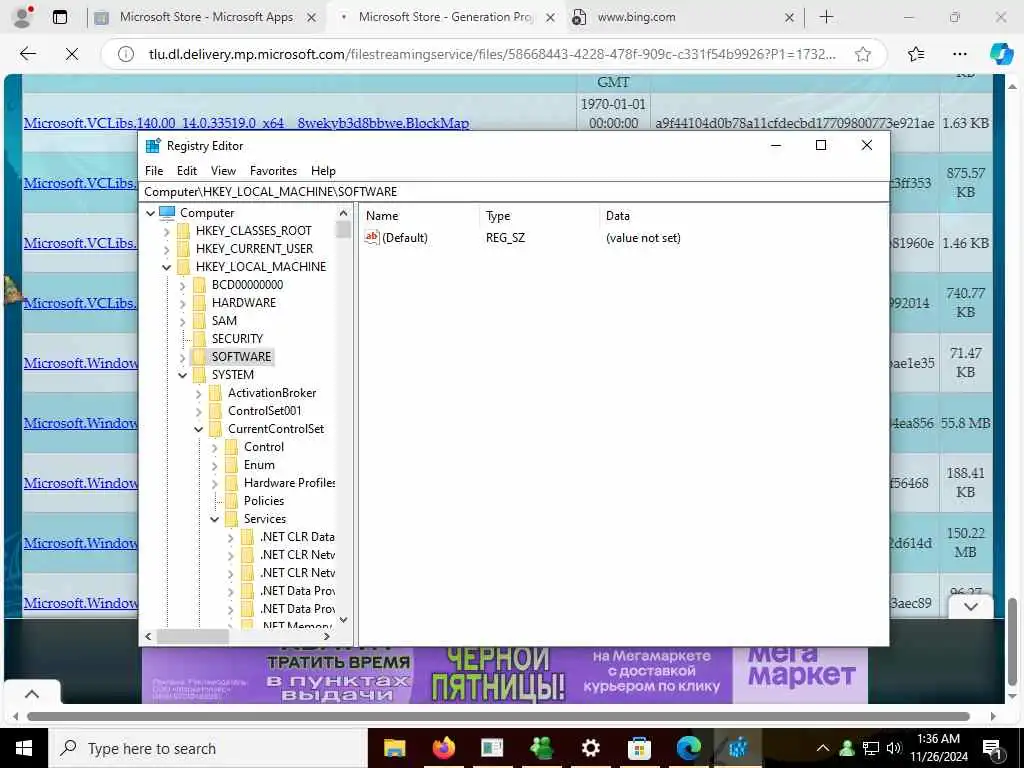The width and height of the screenshot is (1024, 768).
Task: Select the SAM key folder icon
Action: click(x=199, y=321)
